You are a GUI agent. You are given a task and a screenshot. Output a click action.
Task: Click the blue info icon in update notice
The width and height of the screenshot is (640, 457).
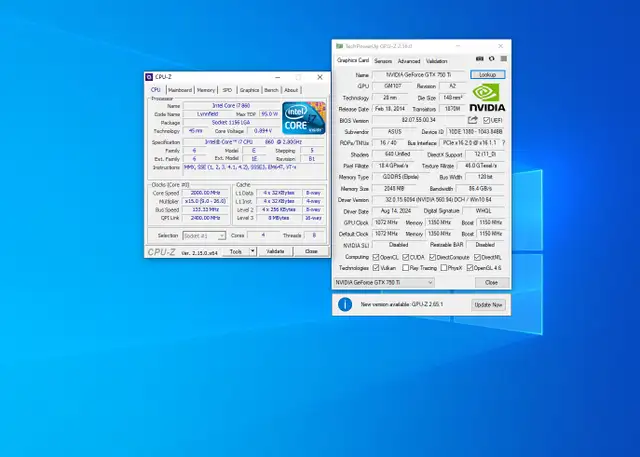(345, 304)
